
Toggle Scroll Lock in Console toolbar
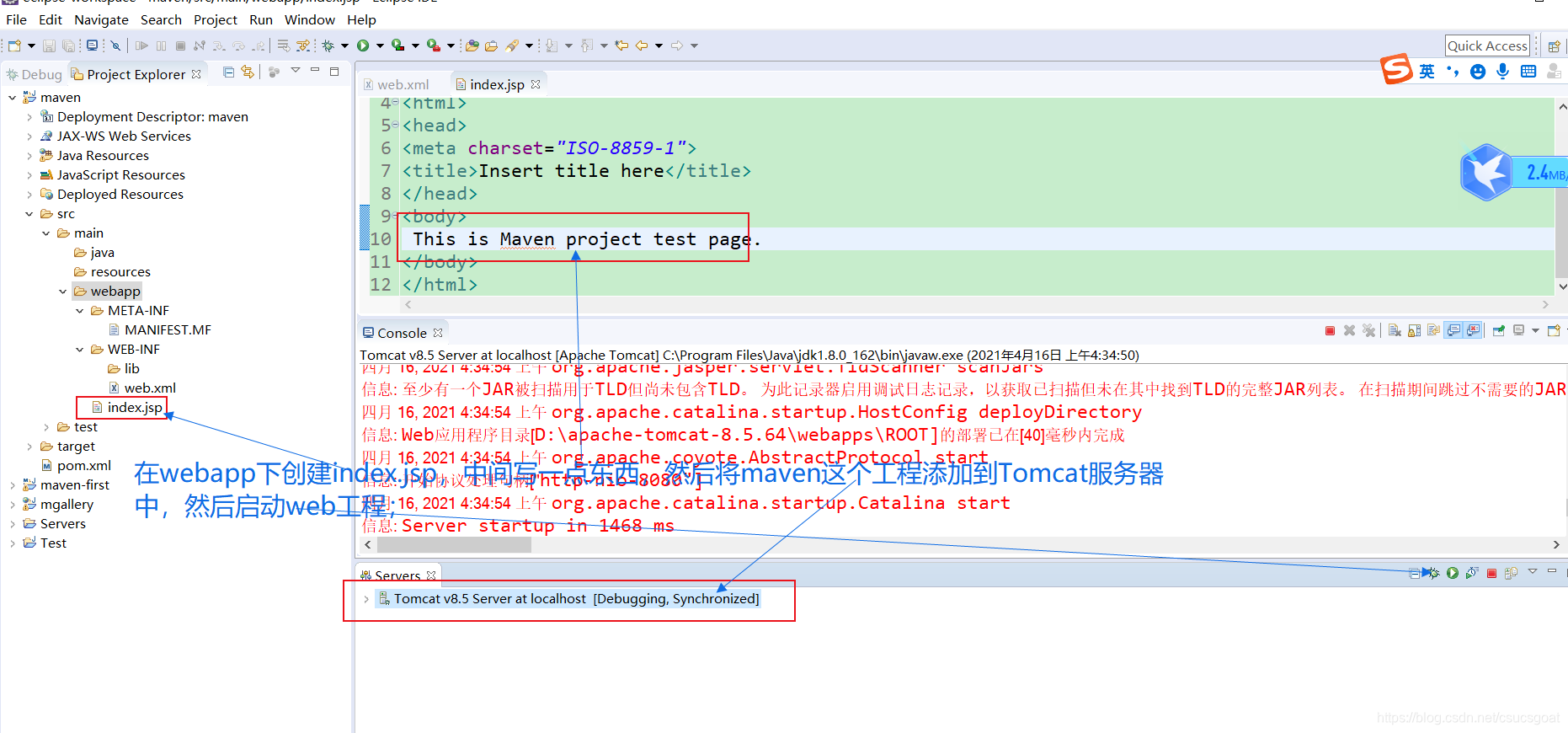(x=1414, y=331)
